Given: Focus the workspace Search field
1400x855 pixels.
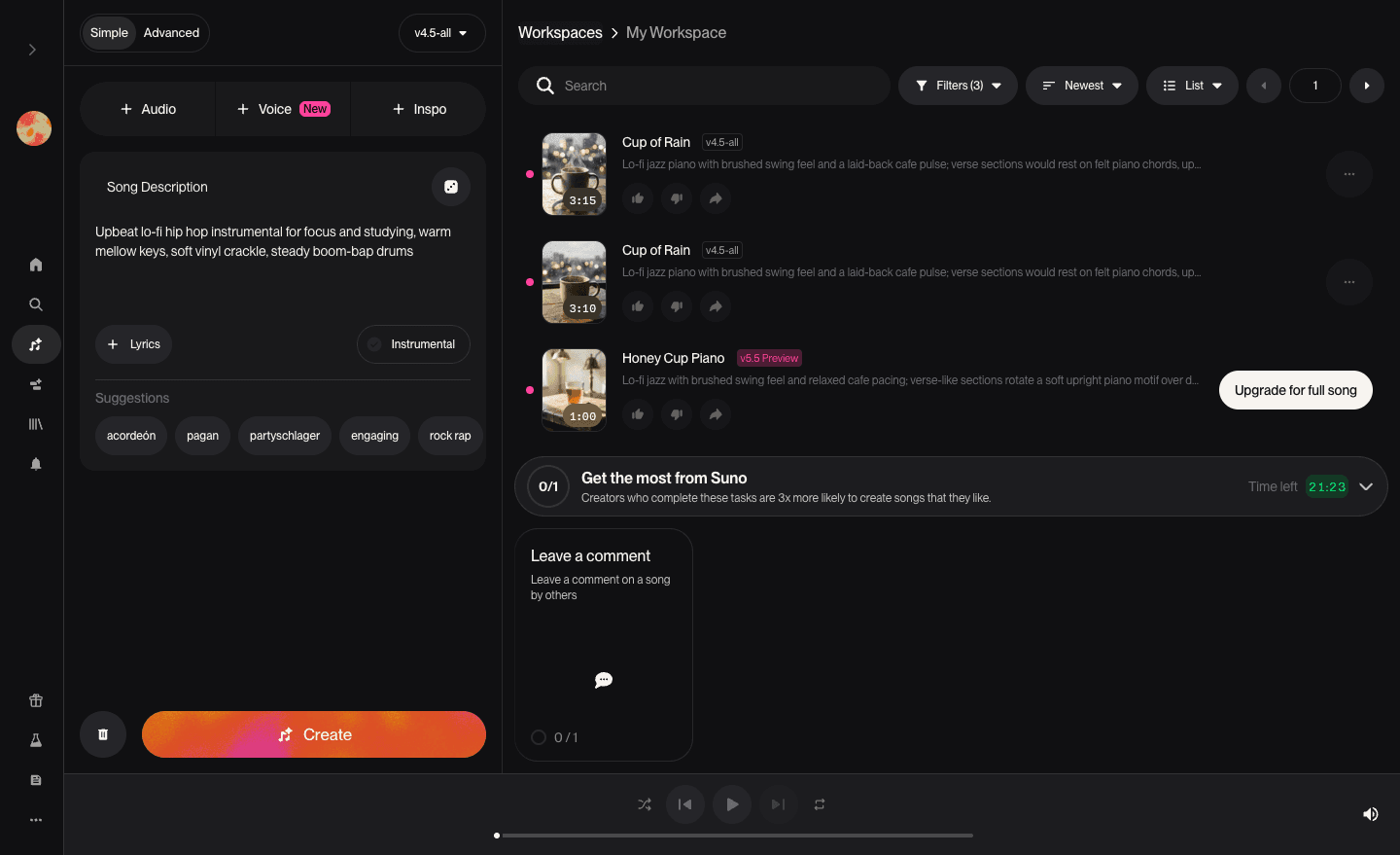Looking at the screenshot, I should [704, 86].
